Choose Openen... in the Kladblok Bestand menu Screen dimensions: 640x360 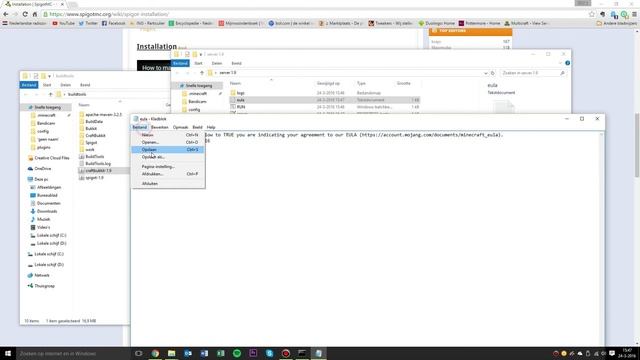click(168, 142)
